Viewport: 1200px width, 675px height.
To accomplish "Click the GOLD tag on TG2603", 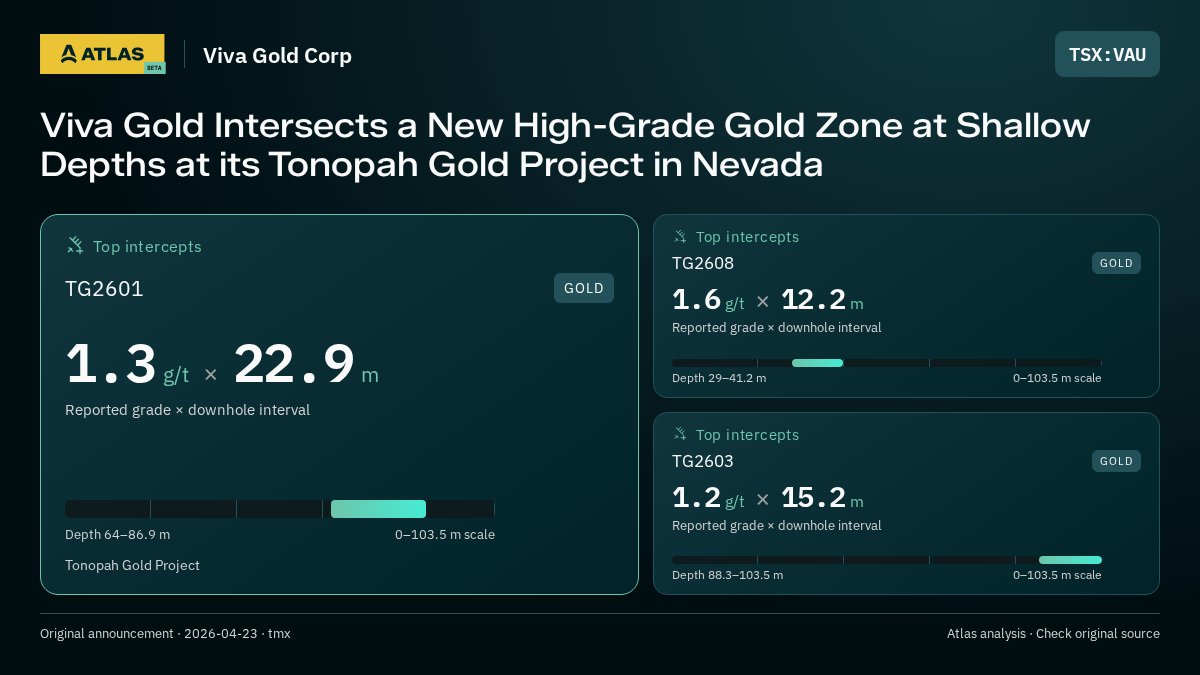I will (1116, 461).
